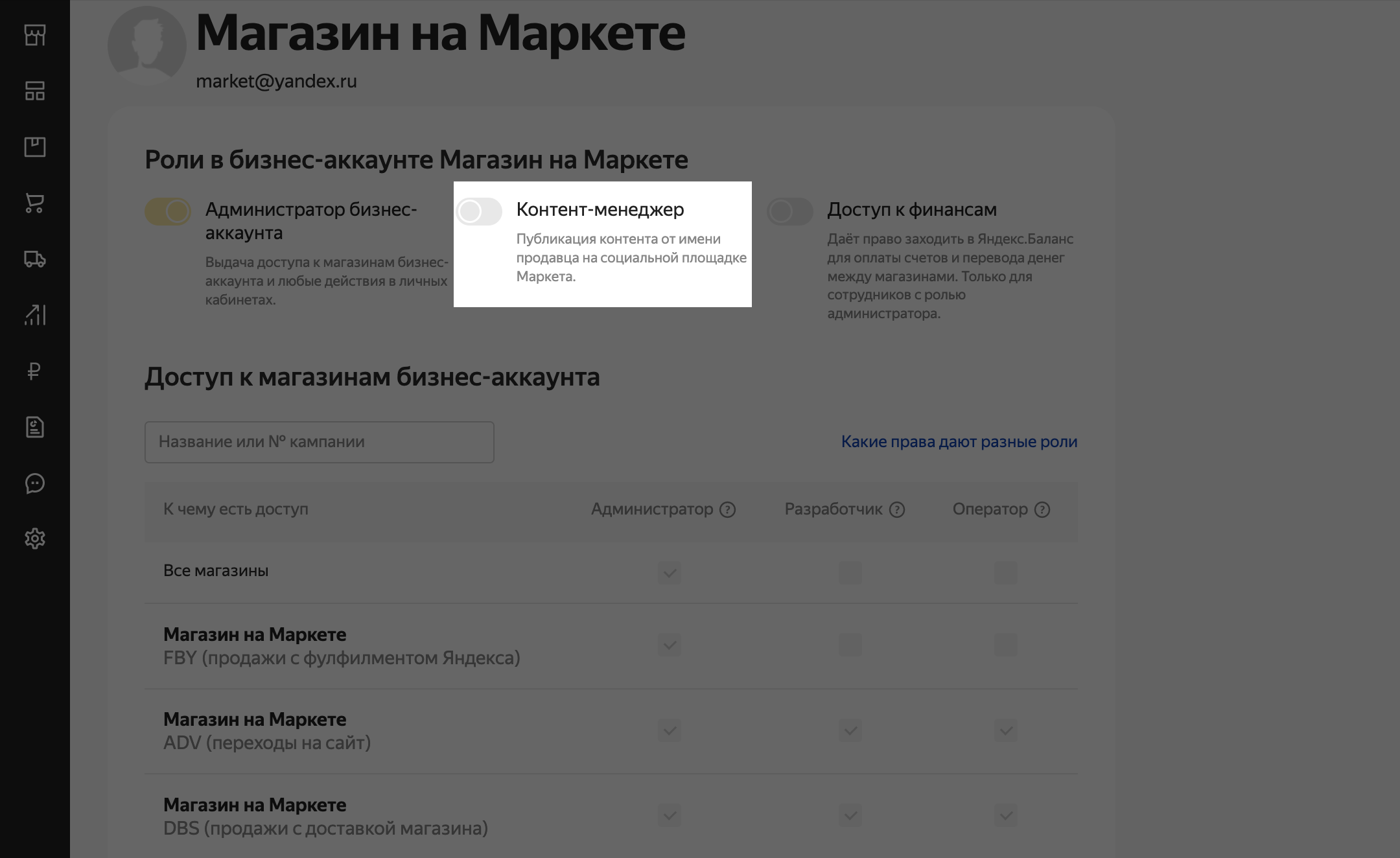
Task: Click the ruble finance sidebar icon
Action: point(35,371)
